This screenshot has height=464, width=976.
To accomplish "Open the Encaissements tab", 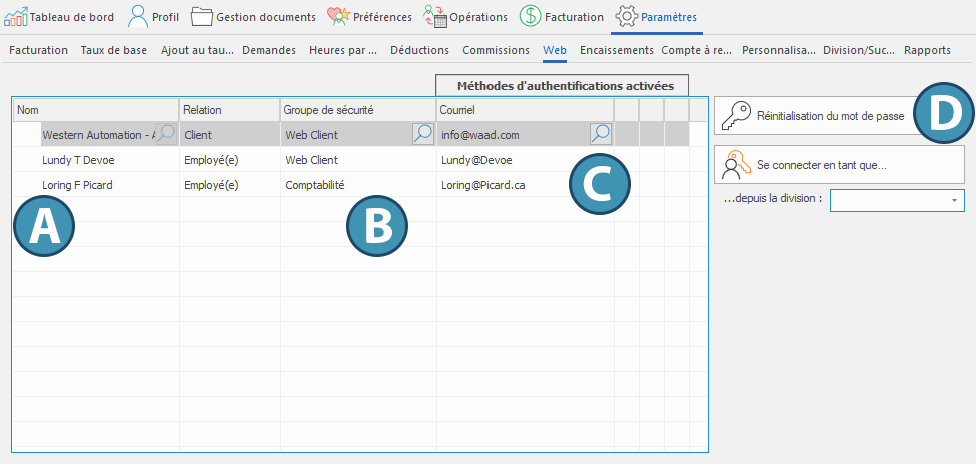I will pyautogui.click(x=616, y=50).
